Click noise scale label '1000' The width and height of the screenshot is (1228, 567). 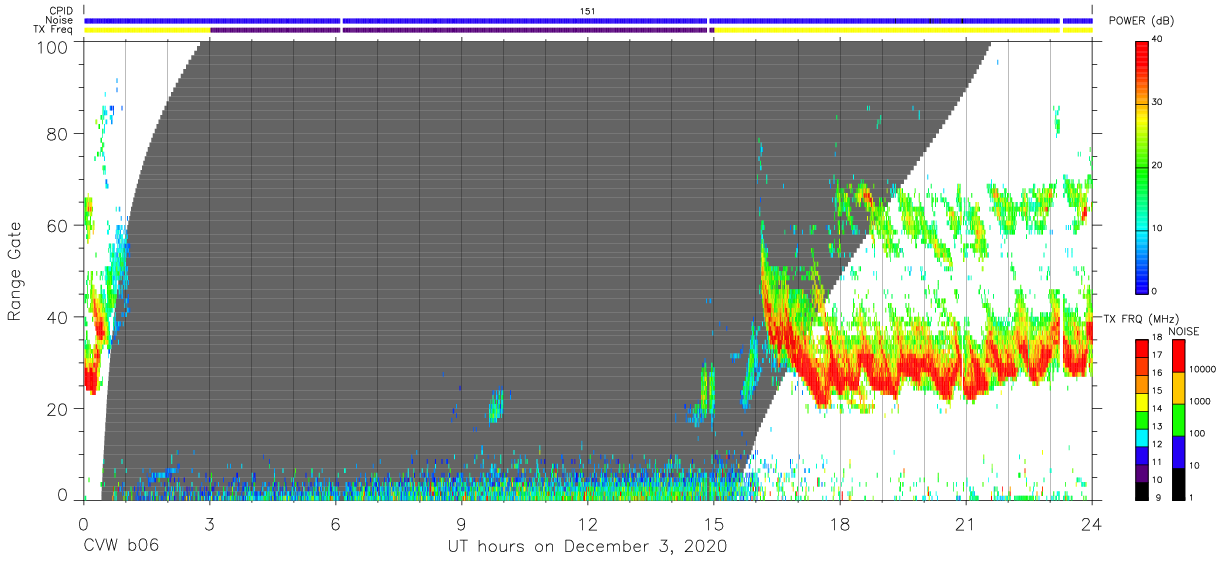(x=1200, y=401)
